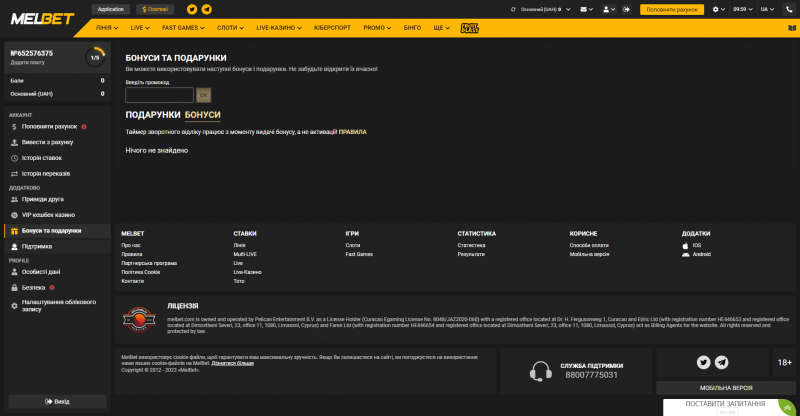The height and width of the screenshot is (416, 800).
Task: Click phone callback icon
Action: pos(789,9)
